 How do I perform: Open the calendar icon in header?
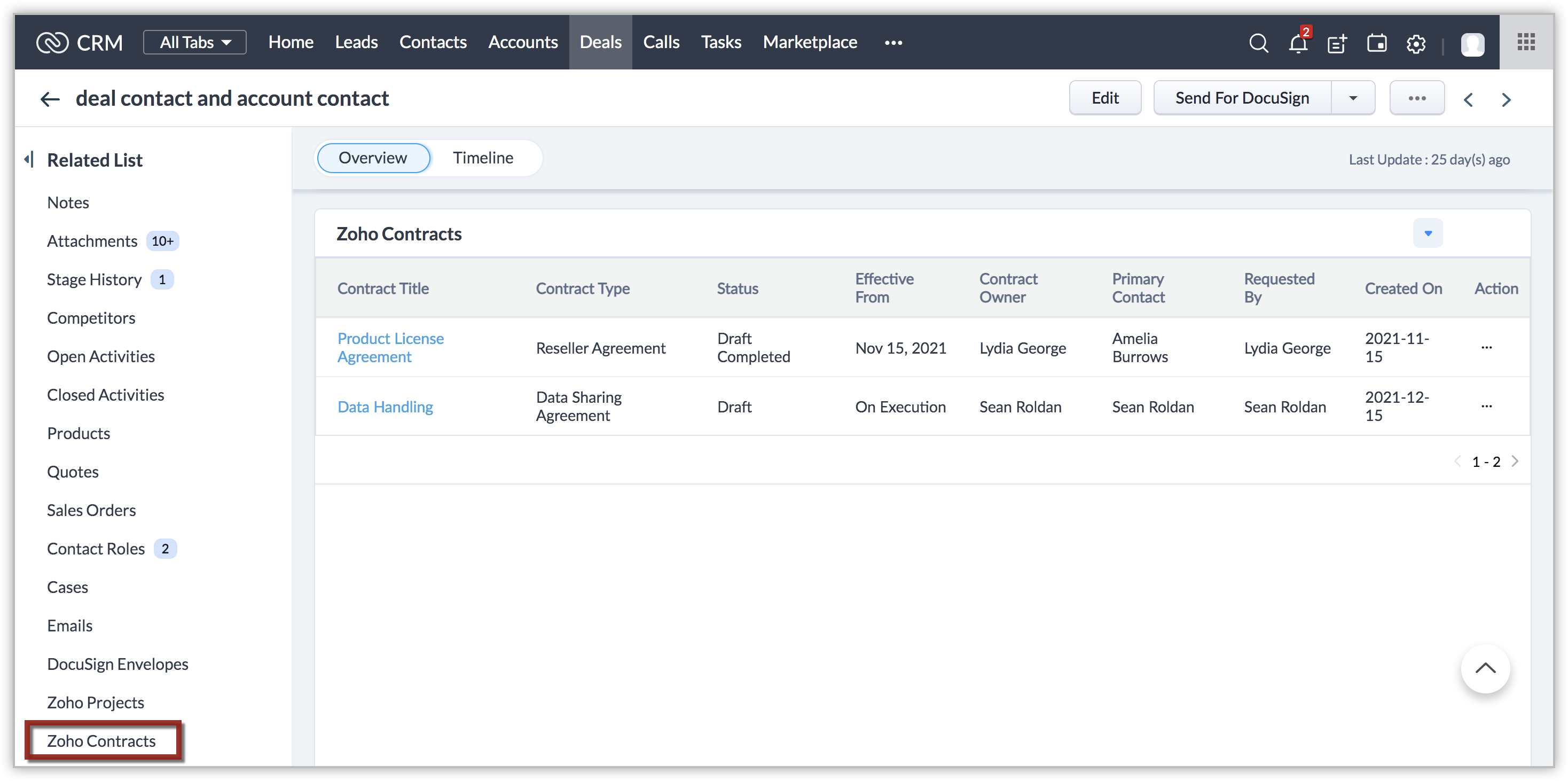click(x=1377, y=43)
